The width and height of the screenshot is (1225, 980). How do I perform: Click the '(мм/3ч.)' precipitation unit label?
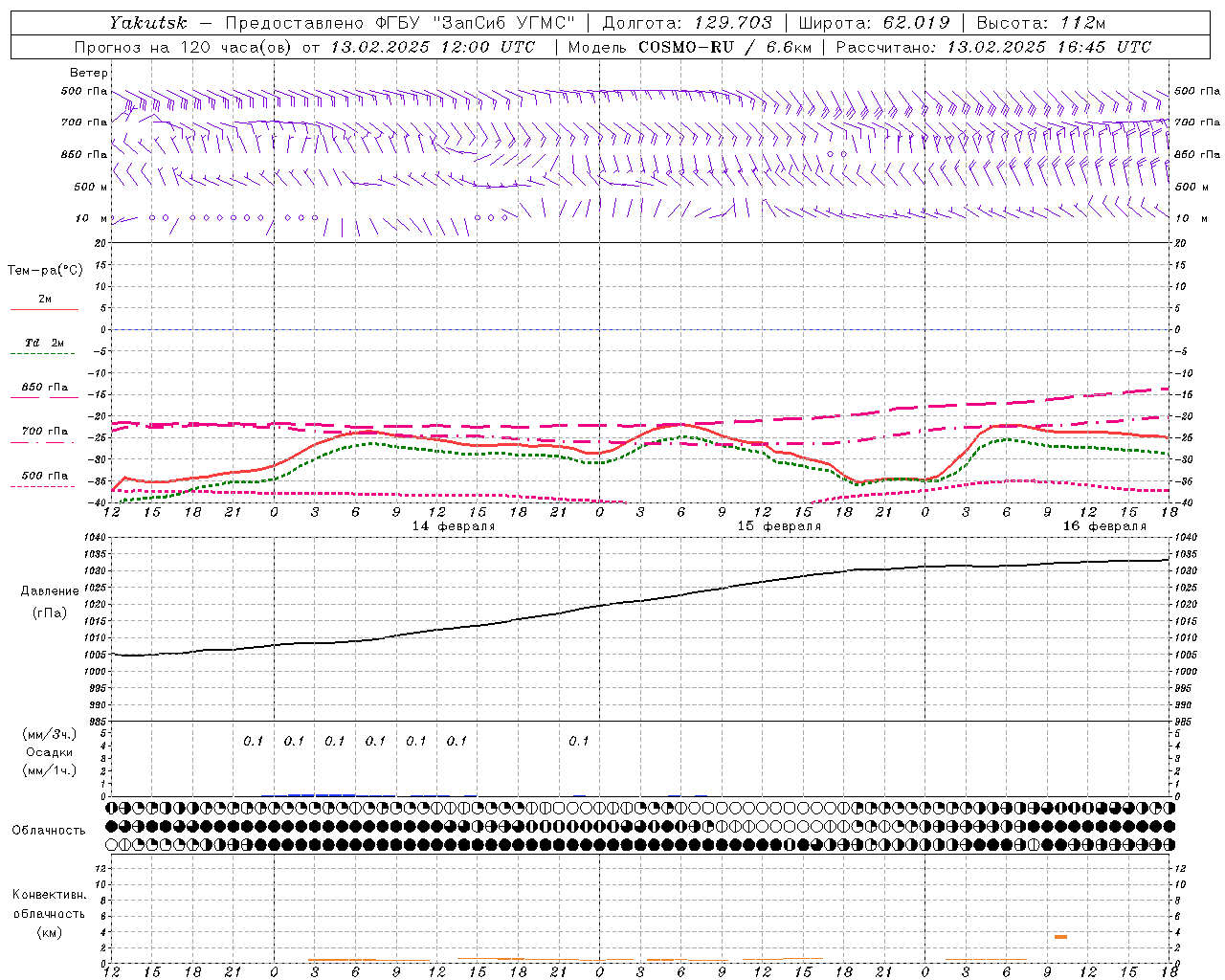pyautogui.click(x=50, y=734)
